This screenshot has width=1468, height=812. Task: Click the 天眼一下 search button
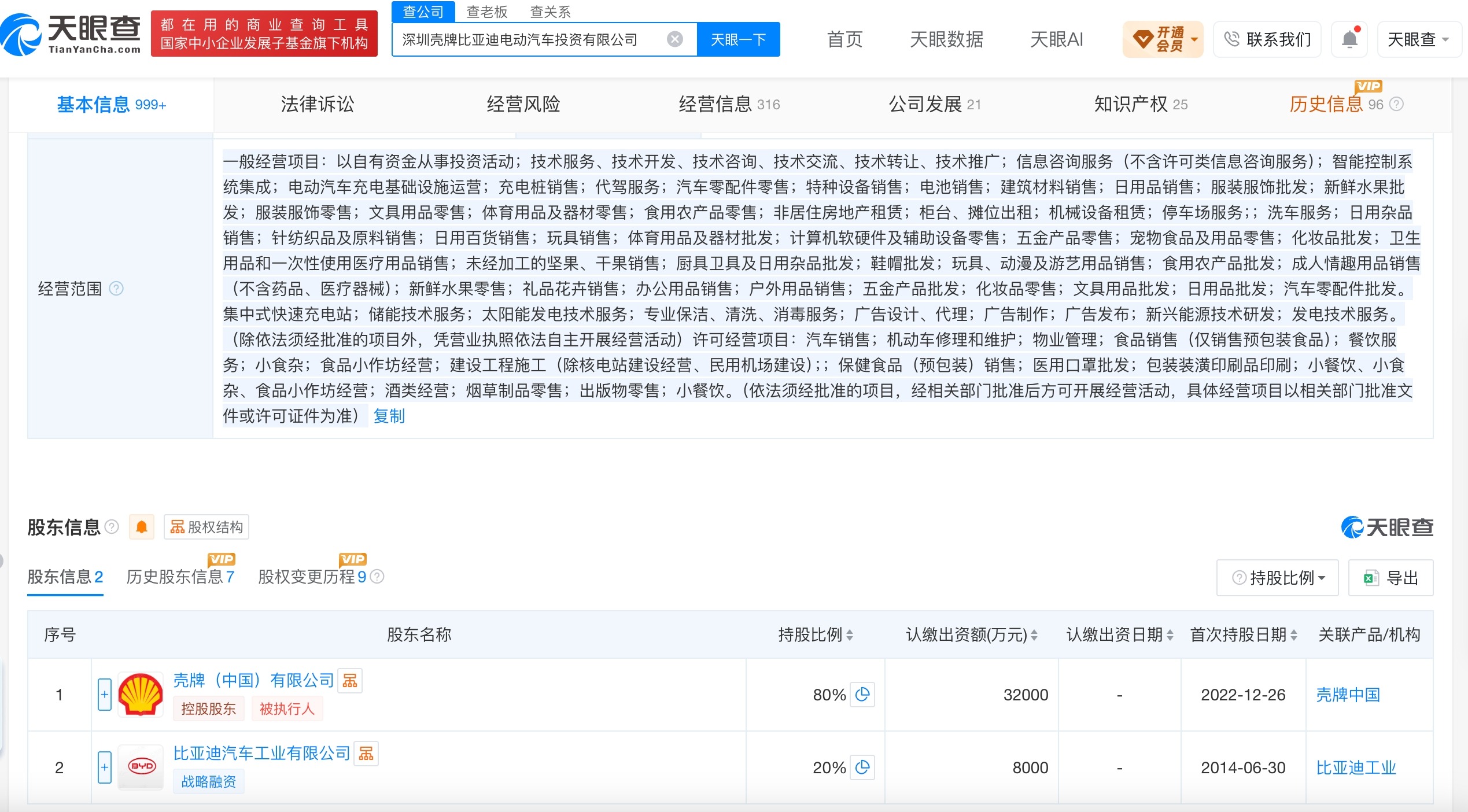pos(739,39)
